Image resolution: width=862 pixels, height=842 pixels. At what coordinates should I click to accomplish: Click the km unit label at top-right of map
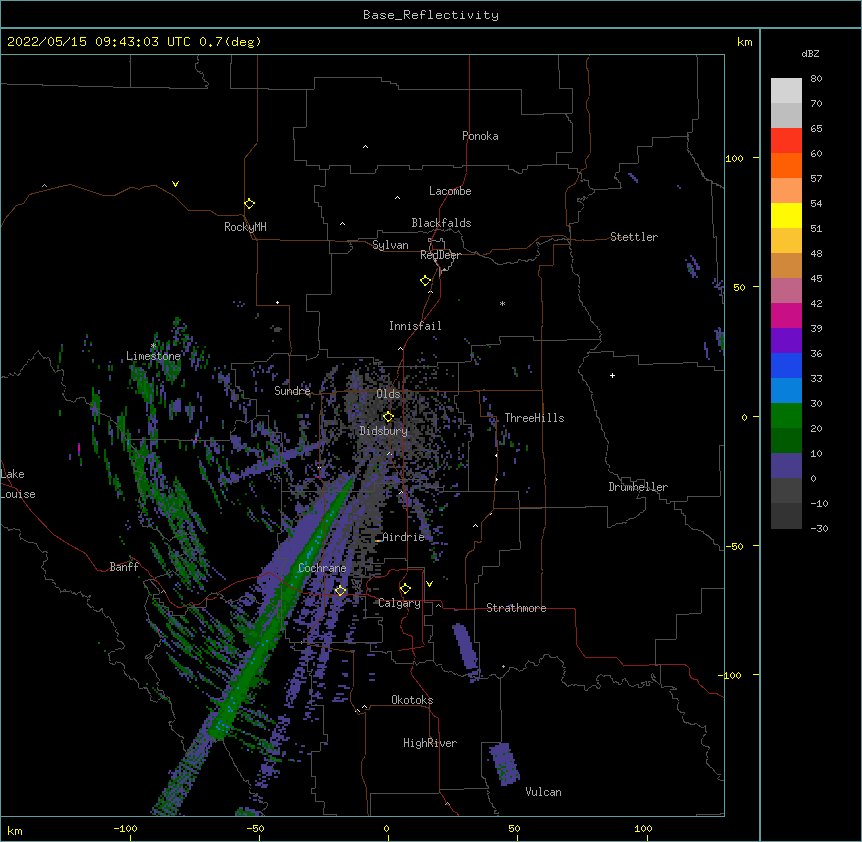[744, 42]
